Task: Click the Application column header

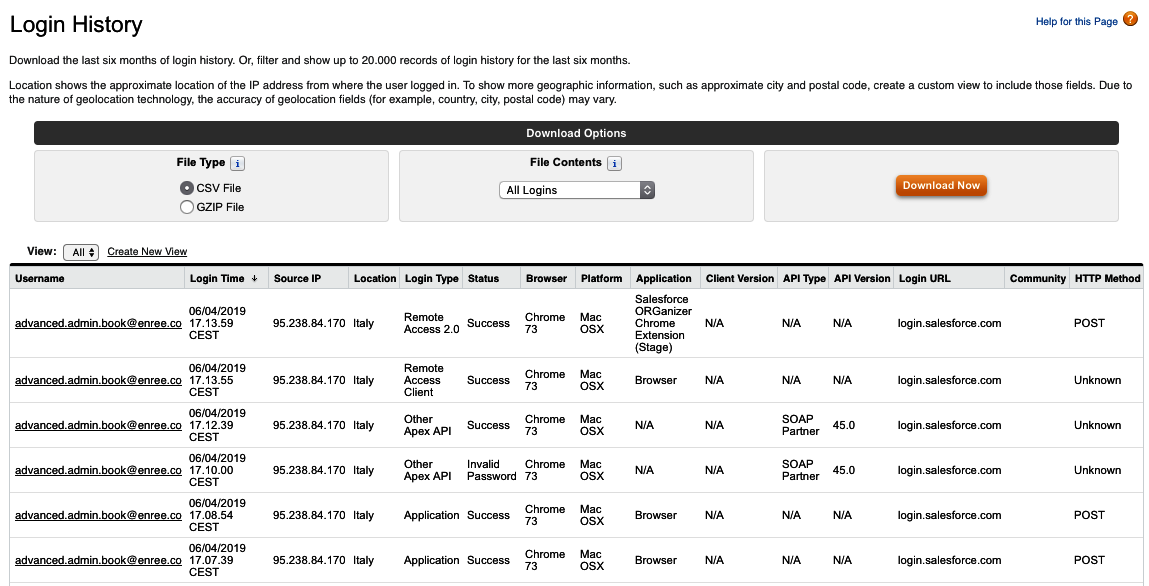Action: point(664,278)
